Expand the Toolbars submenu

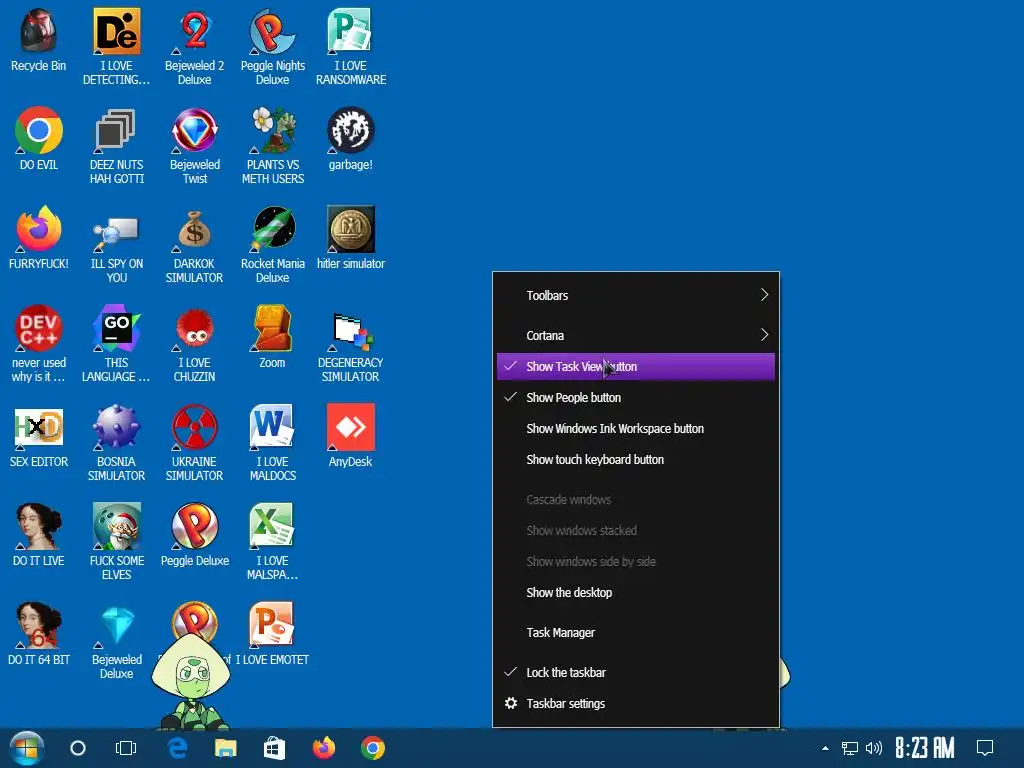(x=635, y=296)
